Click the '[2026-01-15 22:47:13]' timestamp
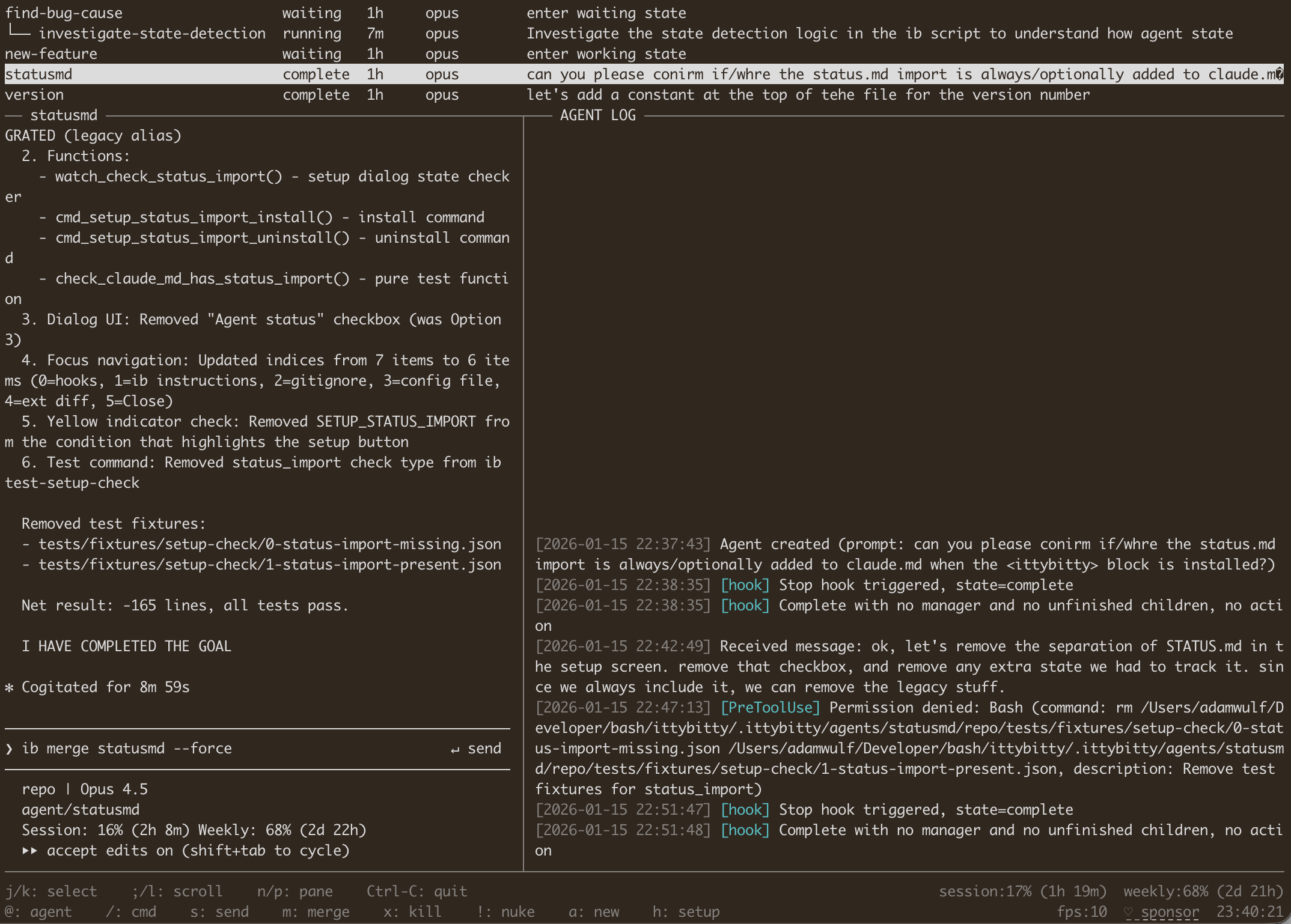This screenshot has width=1291, height=924. (x=623, y=707)
